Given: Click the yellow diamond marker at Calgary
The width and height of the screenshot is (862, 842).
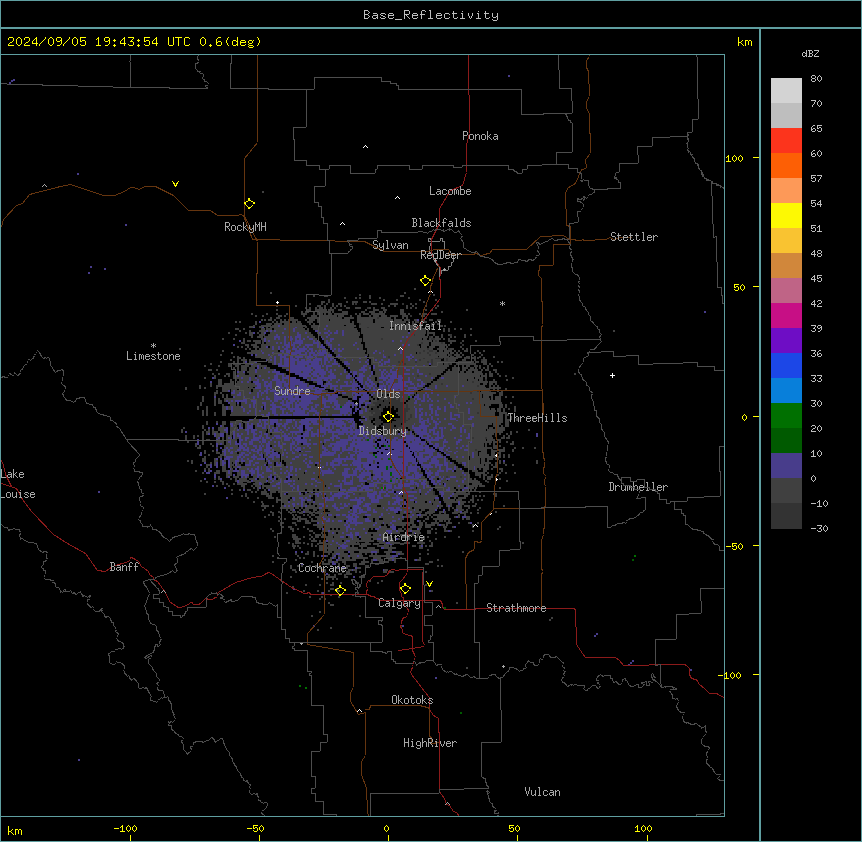Looking at the screenshot, I should pyautogui.click(x=405, y=589).
